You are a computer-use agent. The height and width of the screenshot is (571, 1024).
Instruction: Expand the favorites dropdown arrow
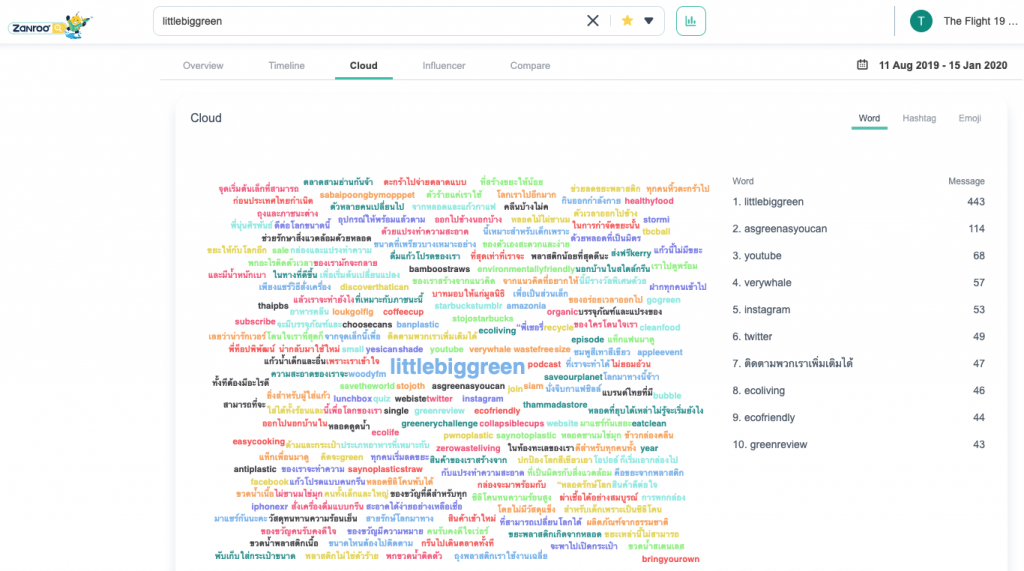(649, 21)
